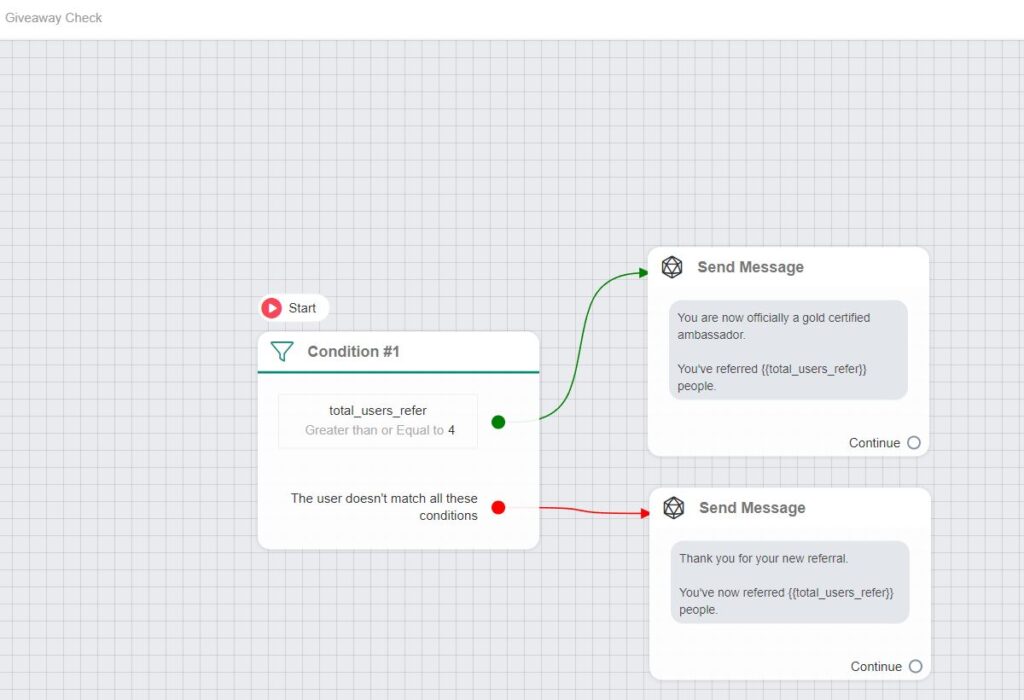Click Continue connector circle of gold ambassador message

914,443
